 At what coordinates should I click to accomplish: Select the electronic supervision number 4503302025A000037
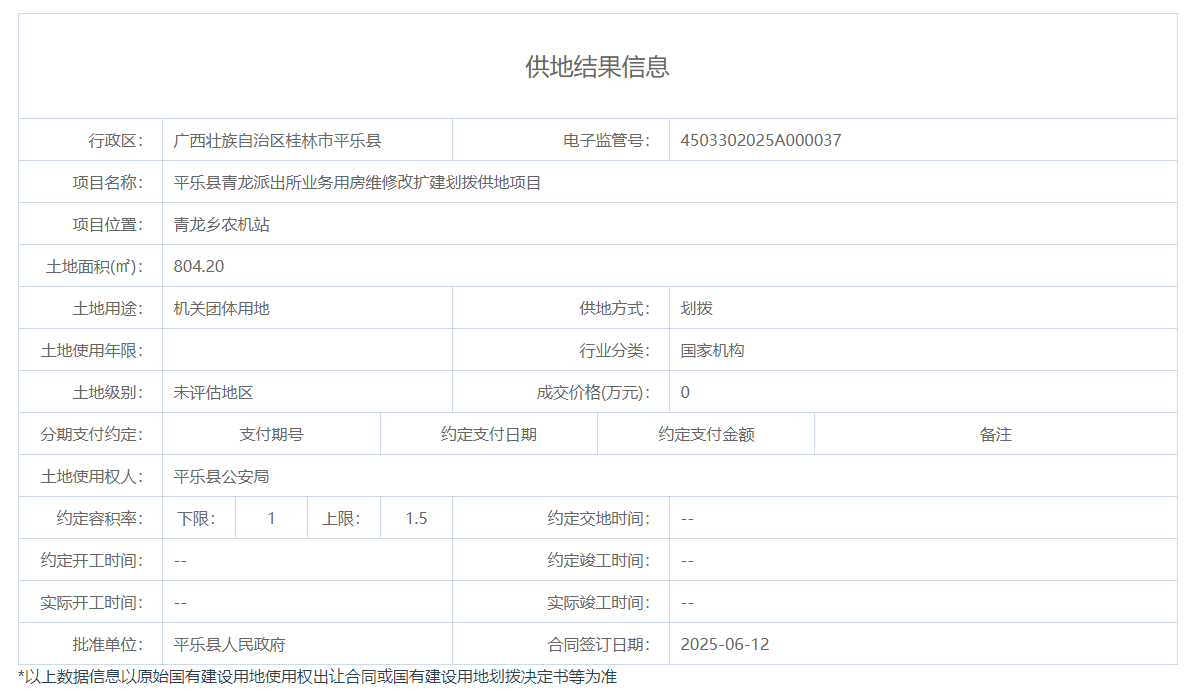pyautogui.click(x=760, y=140)
